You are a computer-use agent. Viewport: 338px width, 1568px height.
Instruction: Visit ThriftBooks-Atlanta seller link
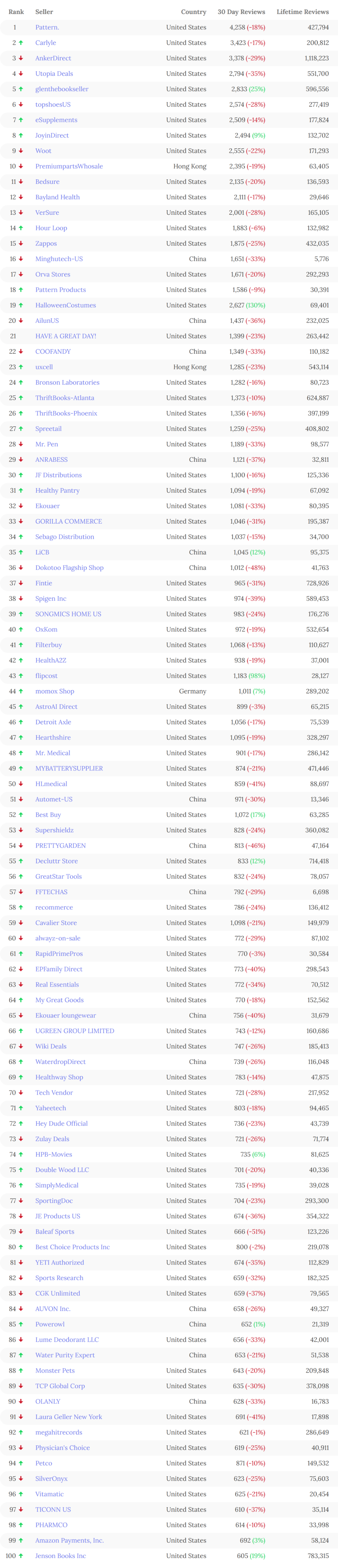point(64,398)
